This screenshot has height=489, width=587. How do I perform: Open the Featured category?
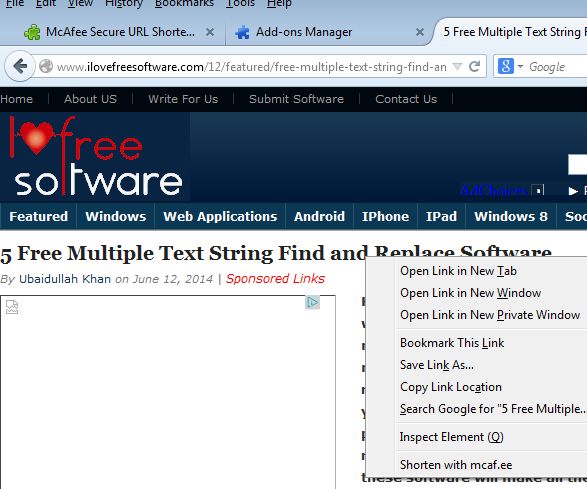[x=39, y=216]
